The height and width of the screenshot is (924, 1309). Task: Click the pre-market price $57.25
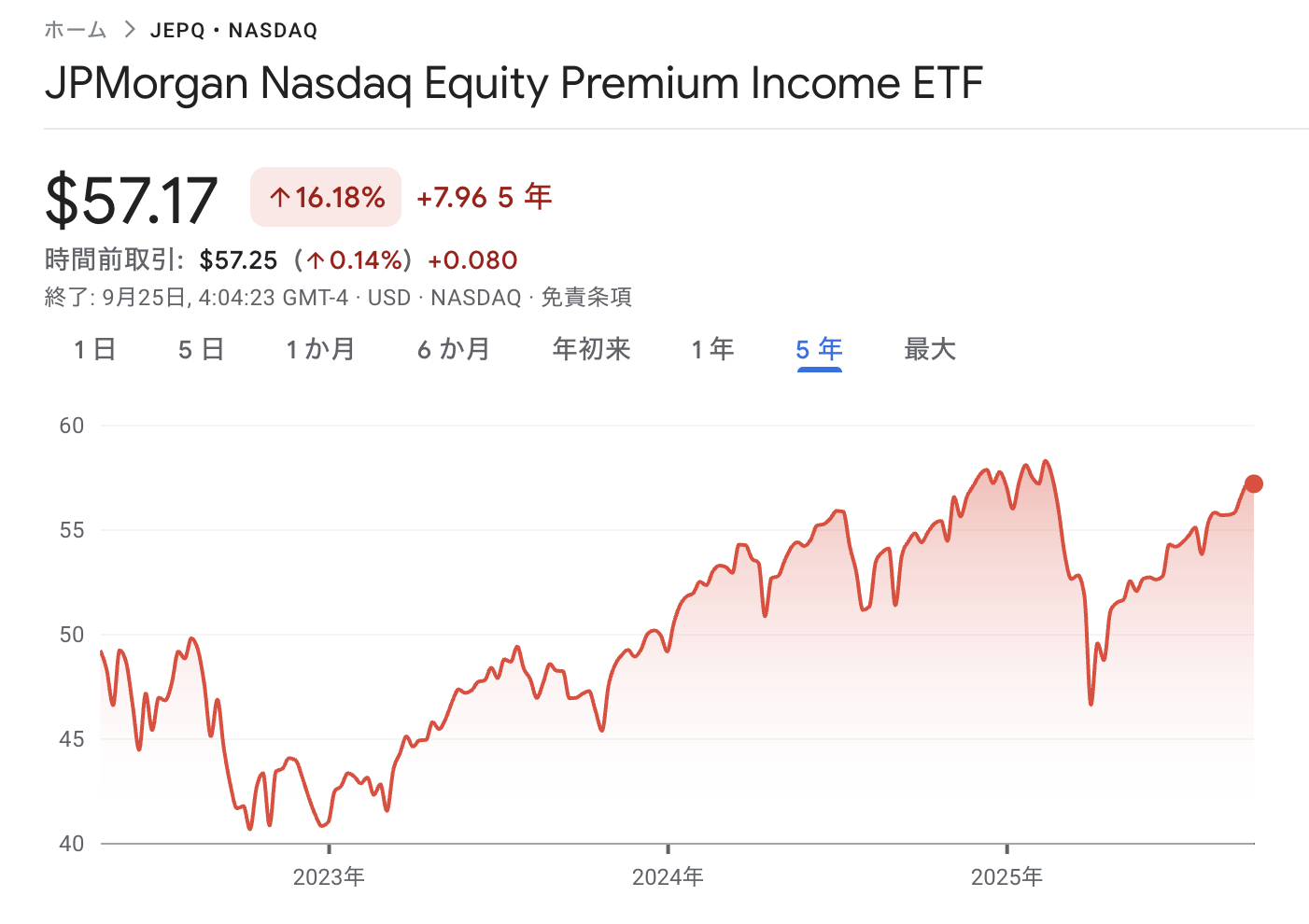[x=238, y=260]
